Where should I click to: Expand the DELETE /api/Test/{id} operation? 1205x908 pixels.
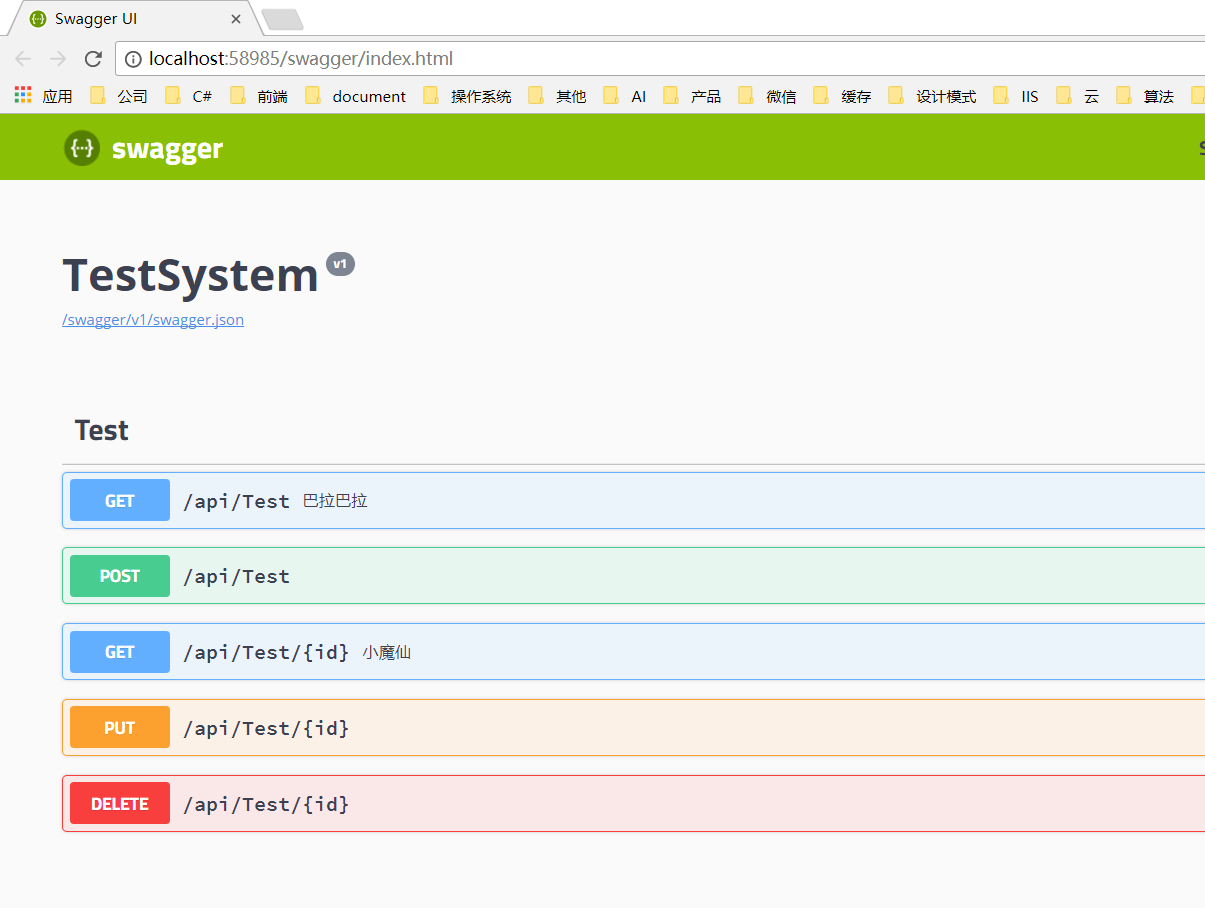point(634,804)
